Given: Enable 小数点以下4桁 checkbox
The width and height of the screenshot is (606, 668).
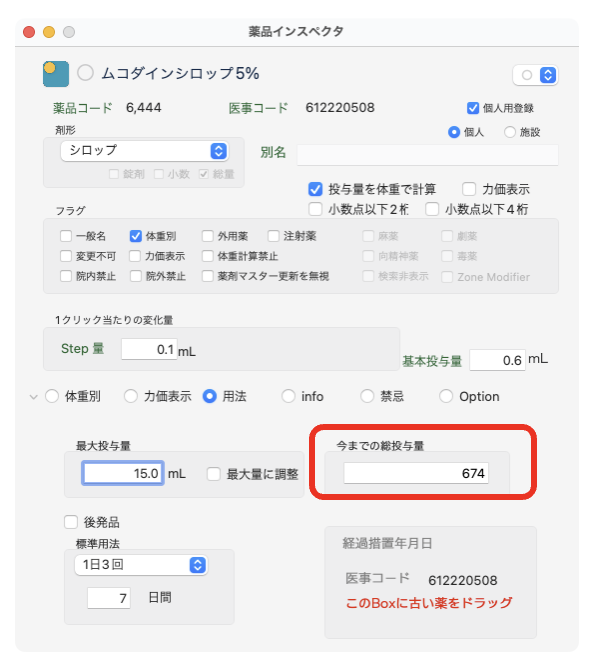Looking at the screenshot, I should tap(432, 209).
